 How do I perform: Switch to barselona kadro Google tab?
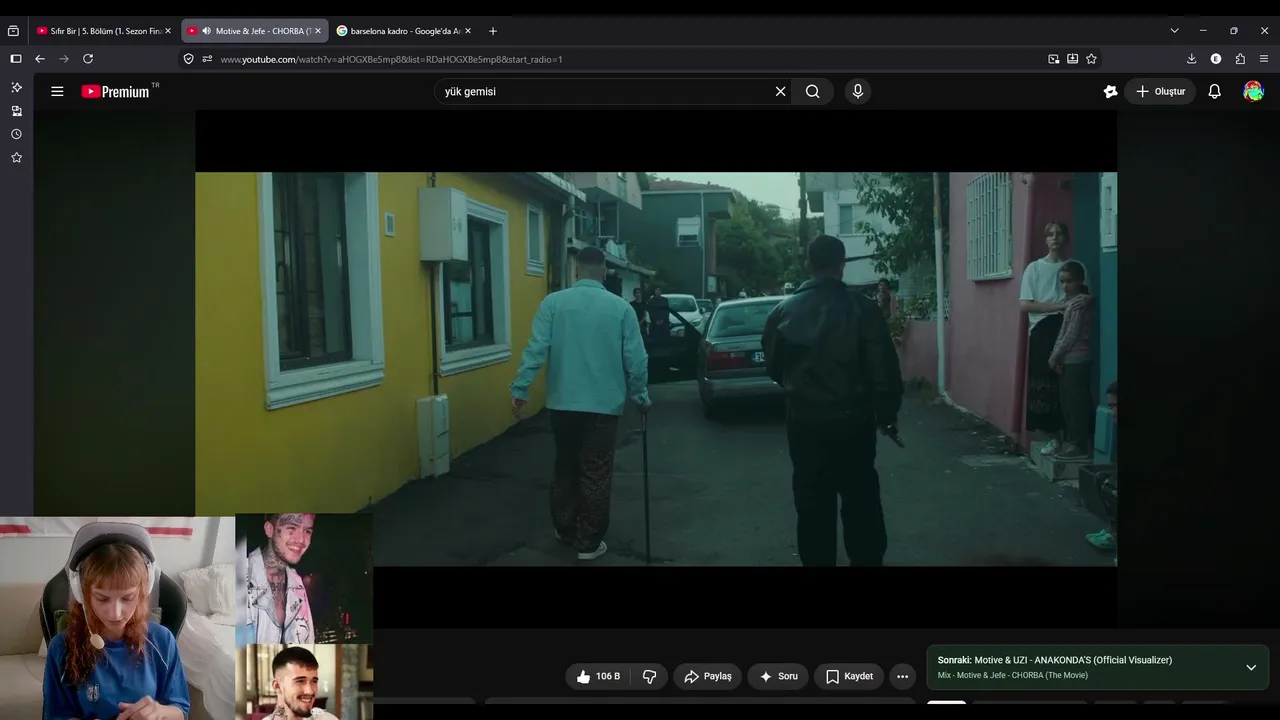[404, 31]
